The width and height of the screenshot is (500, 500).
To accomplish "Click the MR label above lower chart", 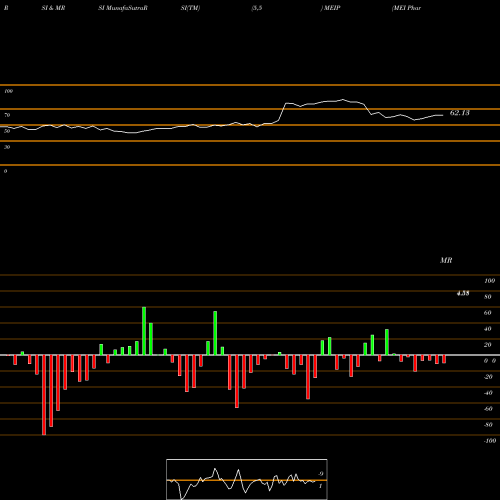I will click(x=446, y=260).
